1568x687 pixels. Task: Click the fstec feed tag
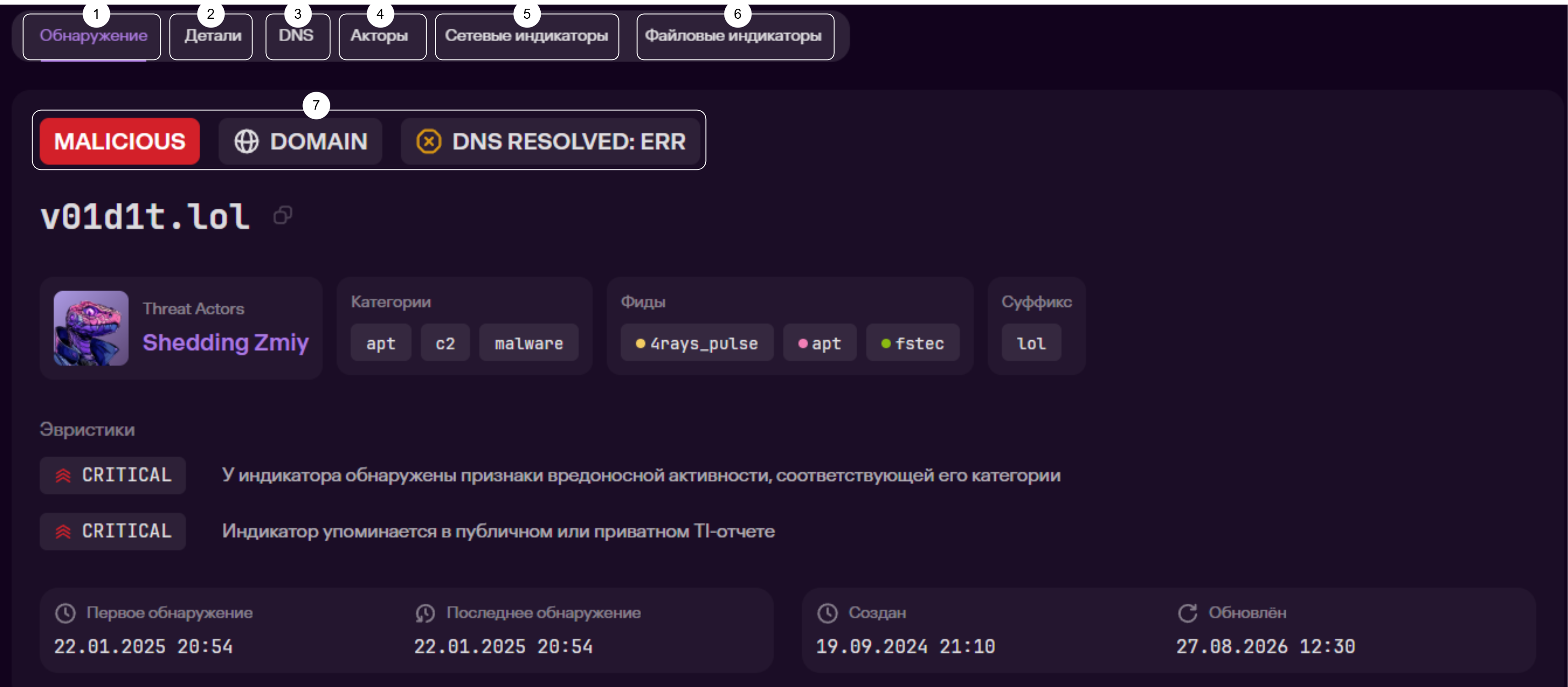[912, 343]
